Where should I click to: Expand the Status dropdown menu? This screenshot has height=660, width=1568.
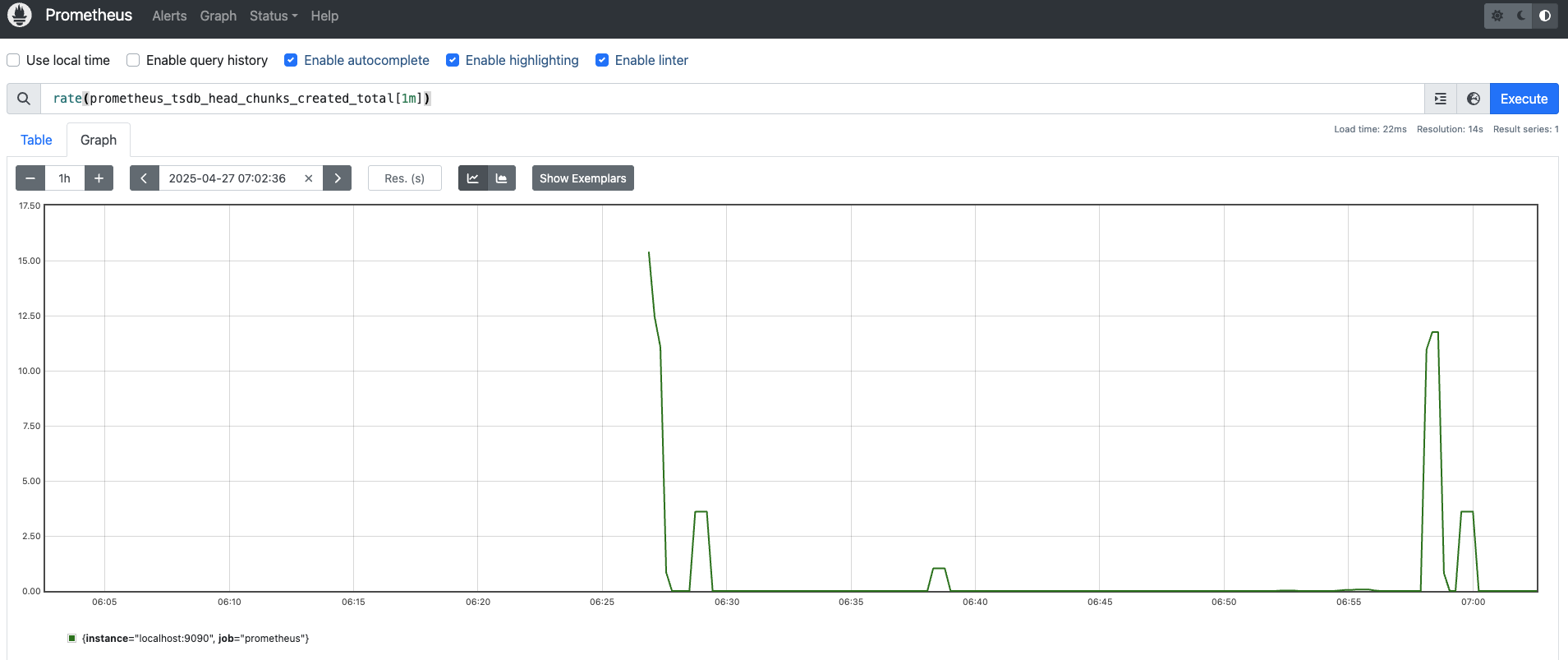[x=274, y=16]
